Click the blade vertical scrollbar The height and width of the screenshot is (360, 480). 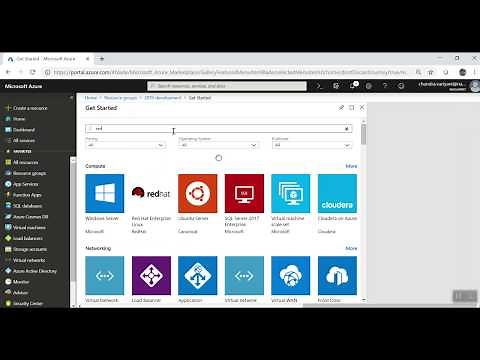click(x=363, y=134)
